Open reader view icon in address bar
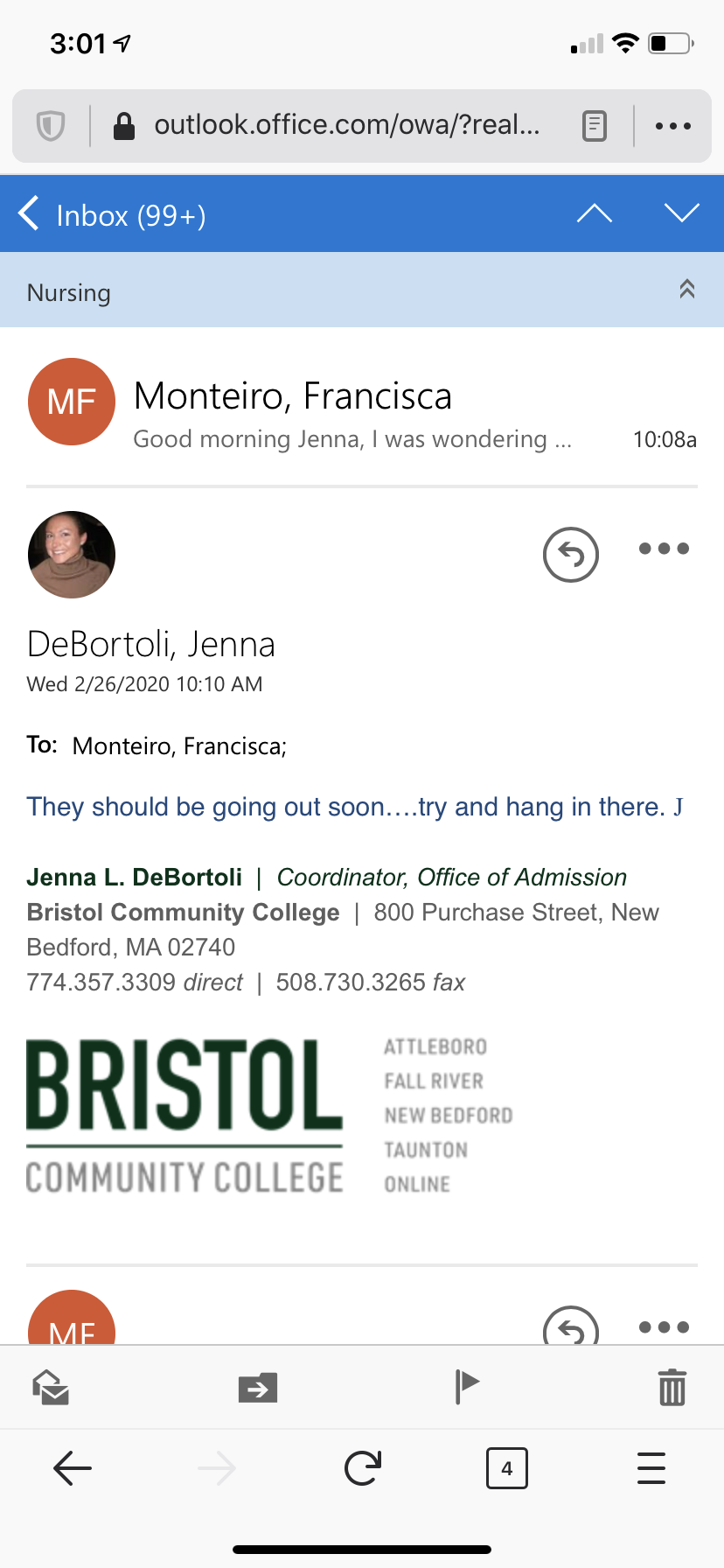The width and height of the screenshot is (724, 1568). 595,126
